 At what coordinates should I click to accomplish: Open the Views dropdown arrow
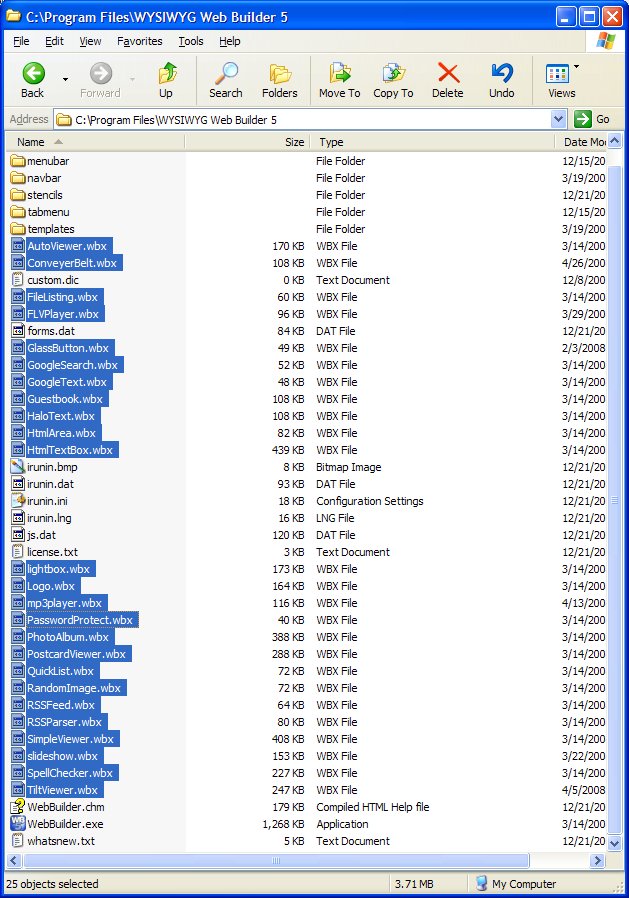coord(576,67)
